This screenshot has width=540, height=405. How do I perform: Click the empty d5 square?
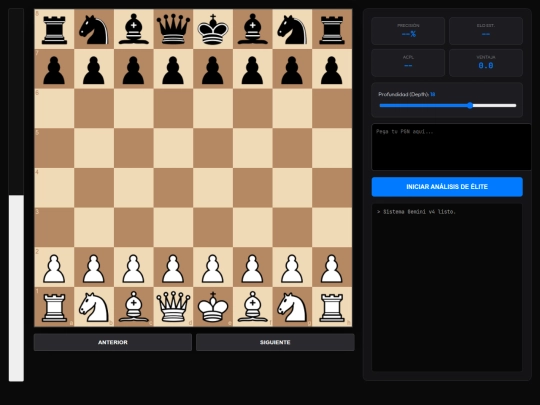coord(173,148)
